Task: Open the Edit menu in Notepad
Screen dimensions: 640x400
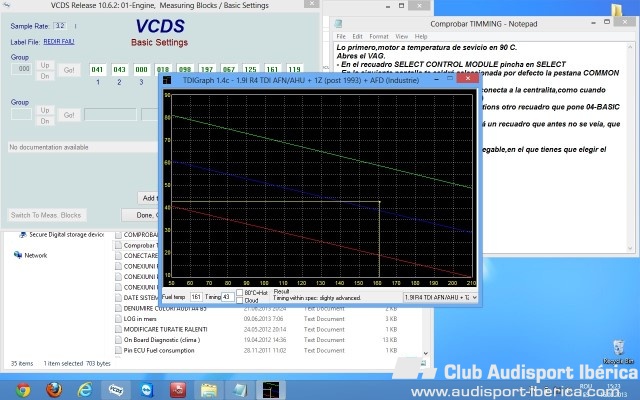Action: 358,36
